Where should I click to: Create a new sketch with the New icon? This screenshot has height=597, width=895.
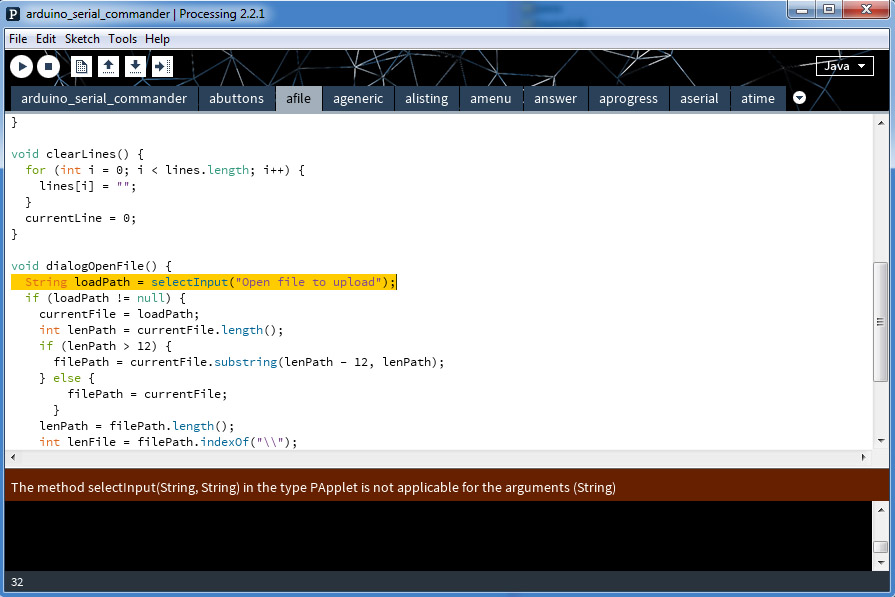pyautogui.click(x=82, y=67)
